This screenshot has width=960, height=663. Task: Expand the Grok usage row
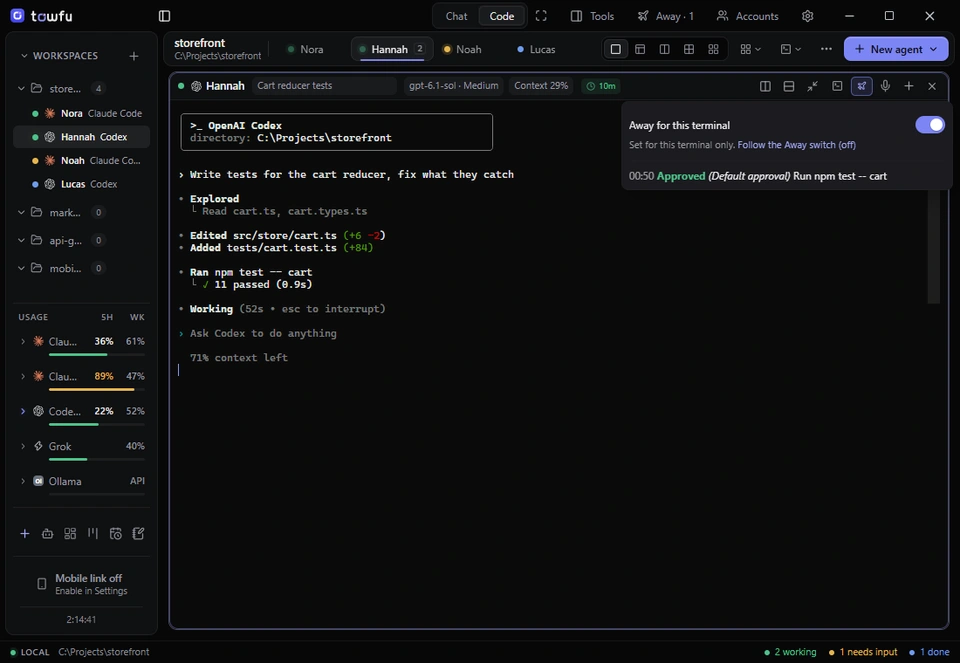(23, 446)
